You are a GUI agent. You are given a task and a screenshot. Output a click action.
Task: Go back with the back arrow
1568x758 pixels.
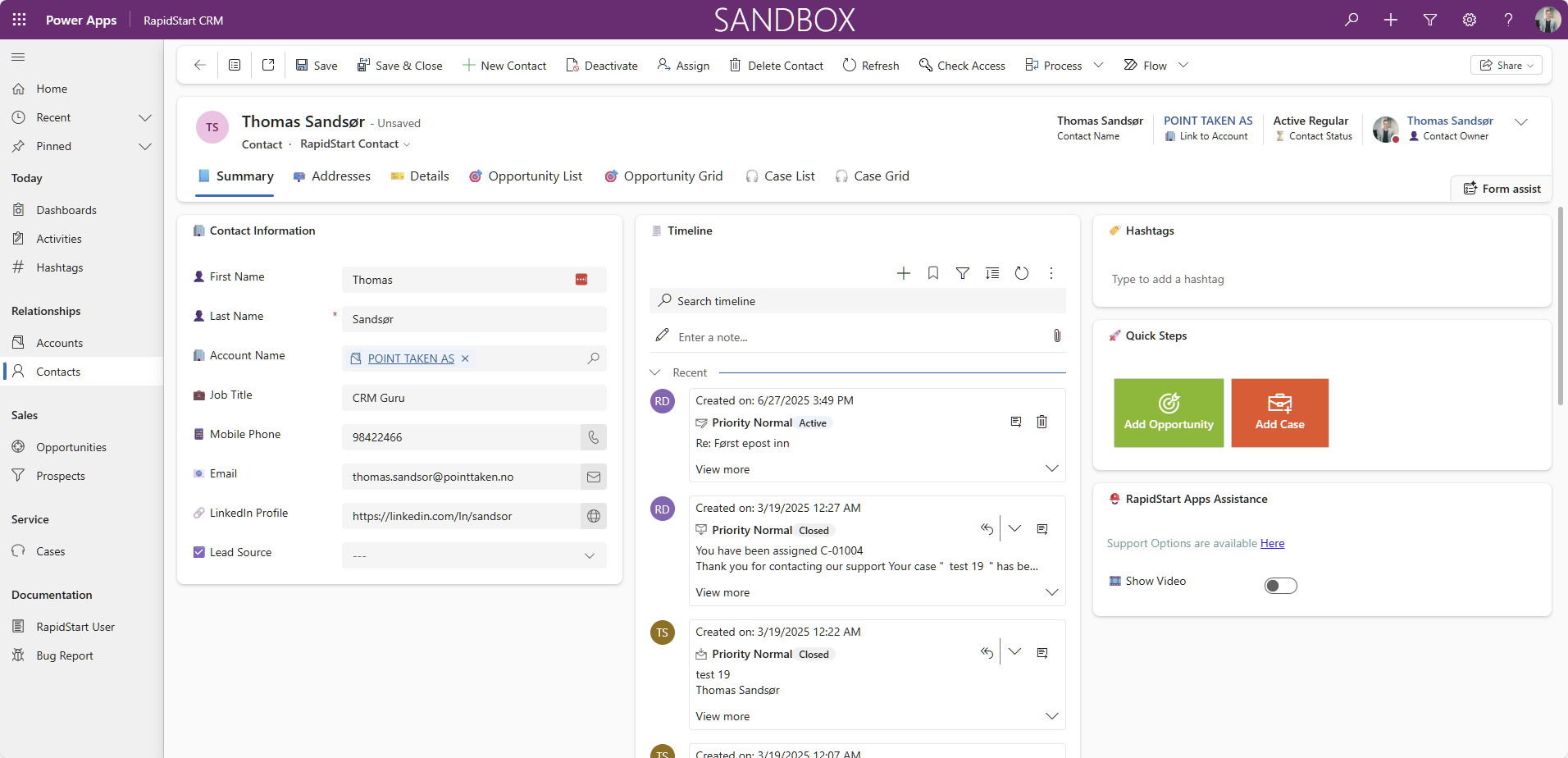[199, 65]
